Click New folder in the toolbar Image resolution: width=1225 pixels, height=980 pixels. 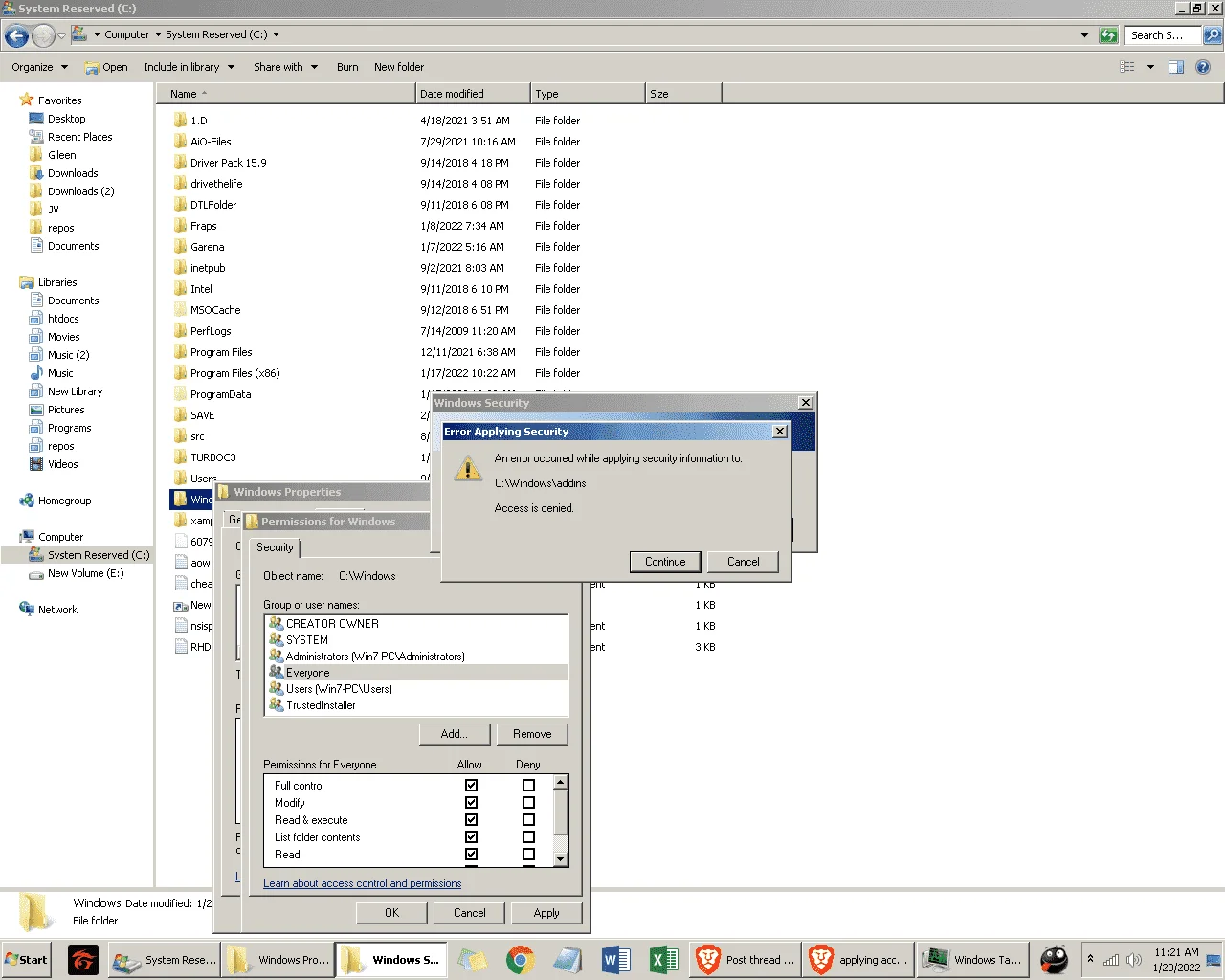399,67
